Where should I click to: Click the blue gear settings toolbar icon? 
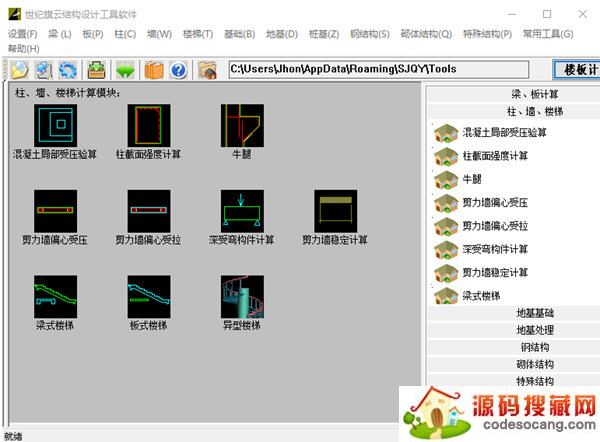68,70
